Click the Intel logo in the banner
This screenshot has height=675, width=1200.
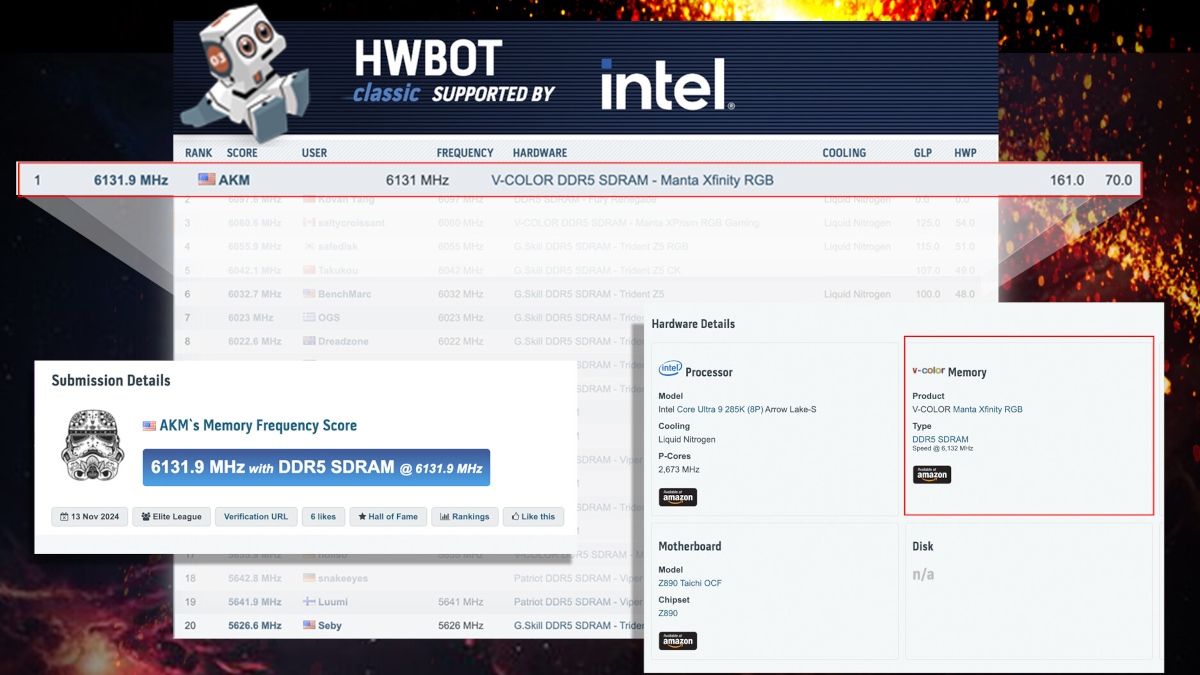668,84
